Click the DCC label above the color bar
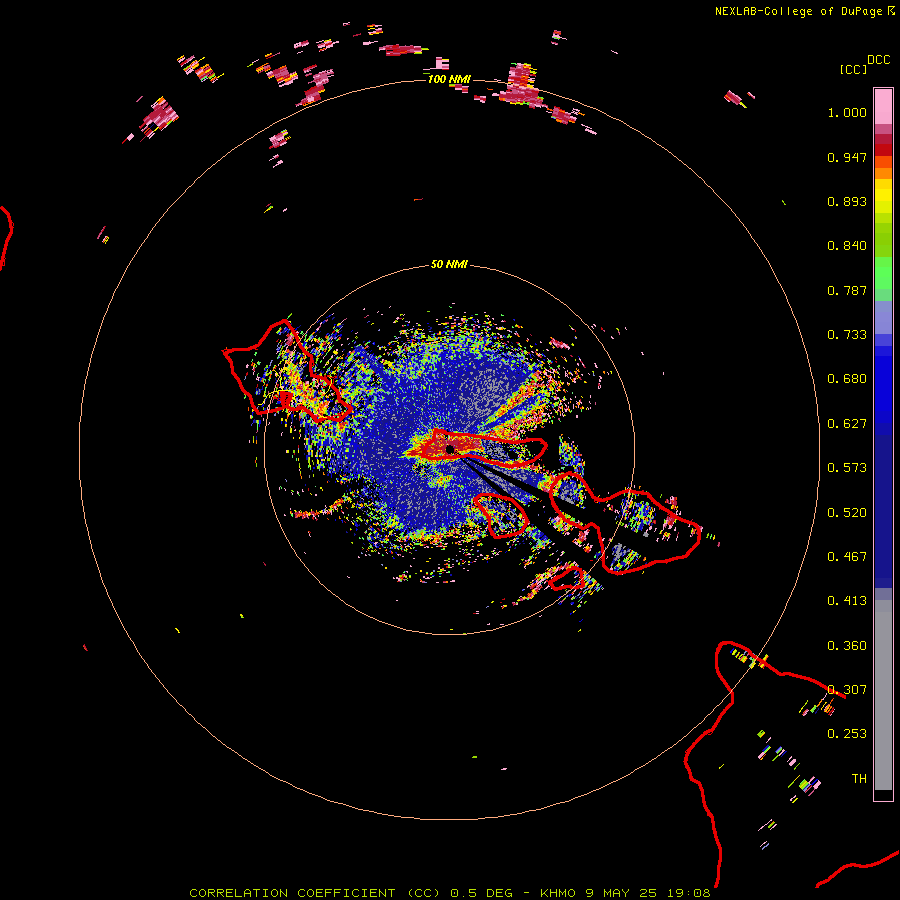This screenshot has width=900, height=900. (878, 60)
